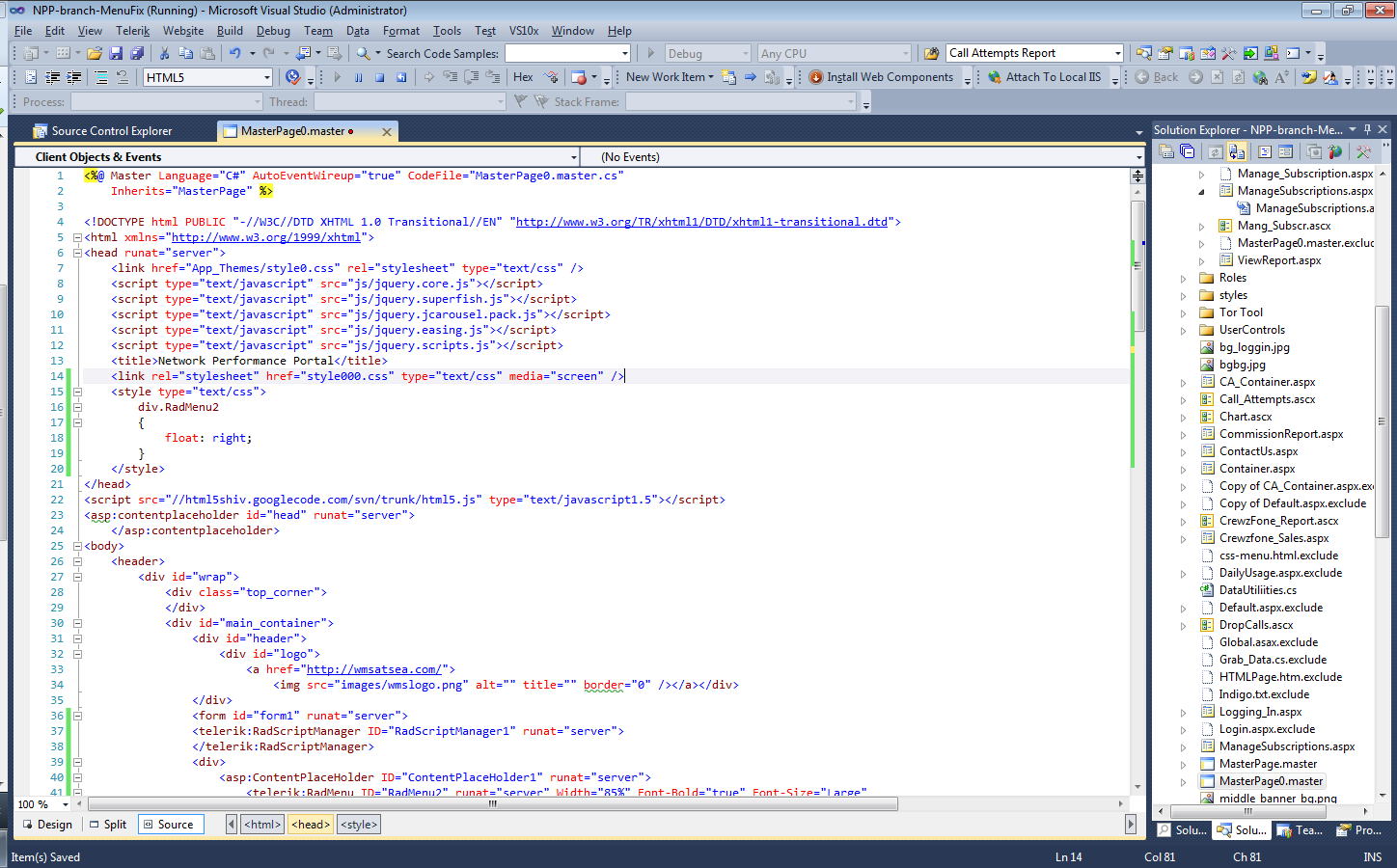Switch editor to Split view
This screenshot has height=868, width=1397.
pos(107,825)
